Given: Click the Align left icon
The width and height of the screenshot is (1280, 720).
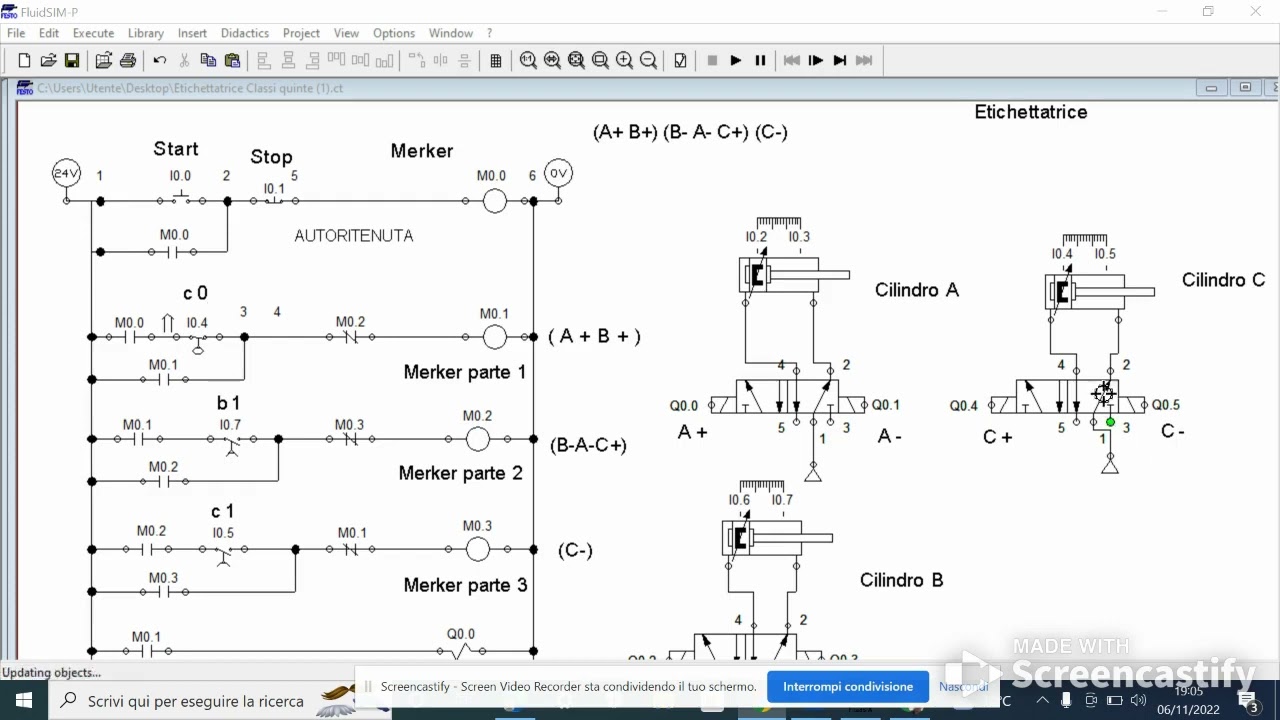Looking at the screenshot, I should point(264,61).
